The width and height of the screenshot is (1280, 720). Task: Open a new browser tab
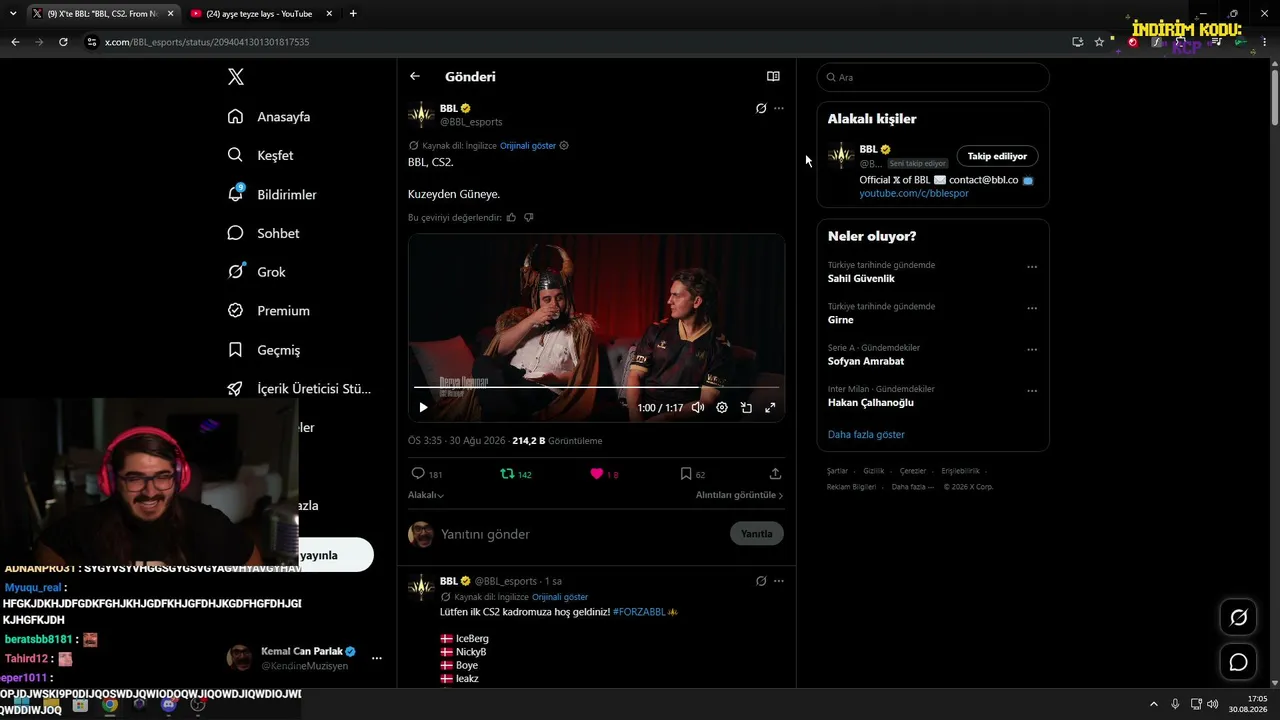(x=353, y=14)
